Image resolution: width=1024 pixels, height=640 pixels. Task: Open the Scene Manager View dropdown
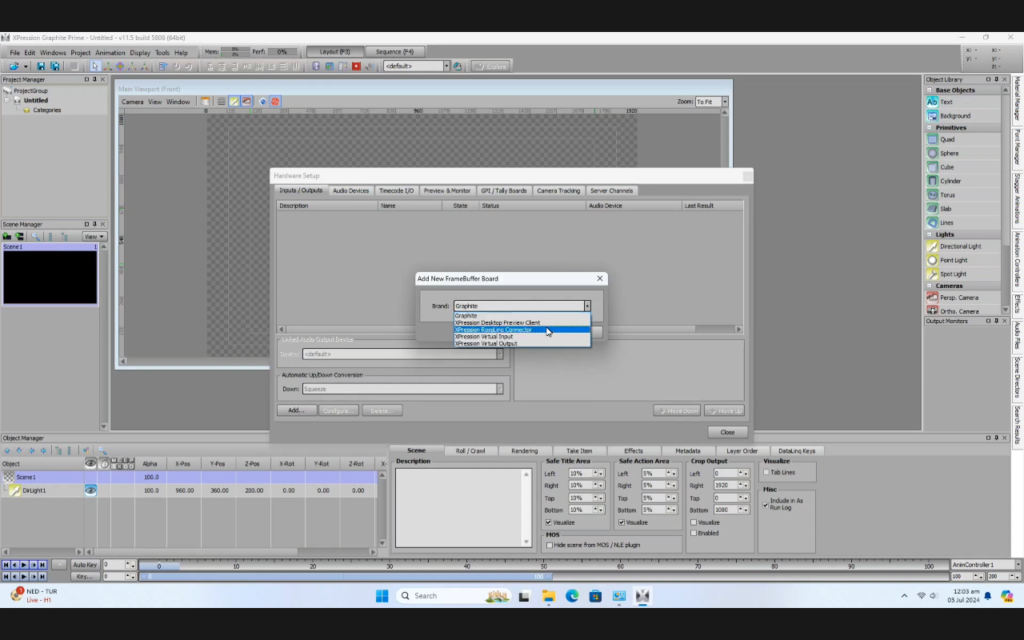click(x=93, y=236)
